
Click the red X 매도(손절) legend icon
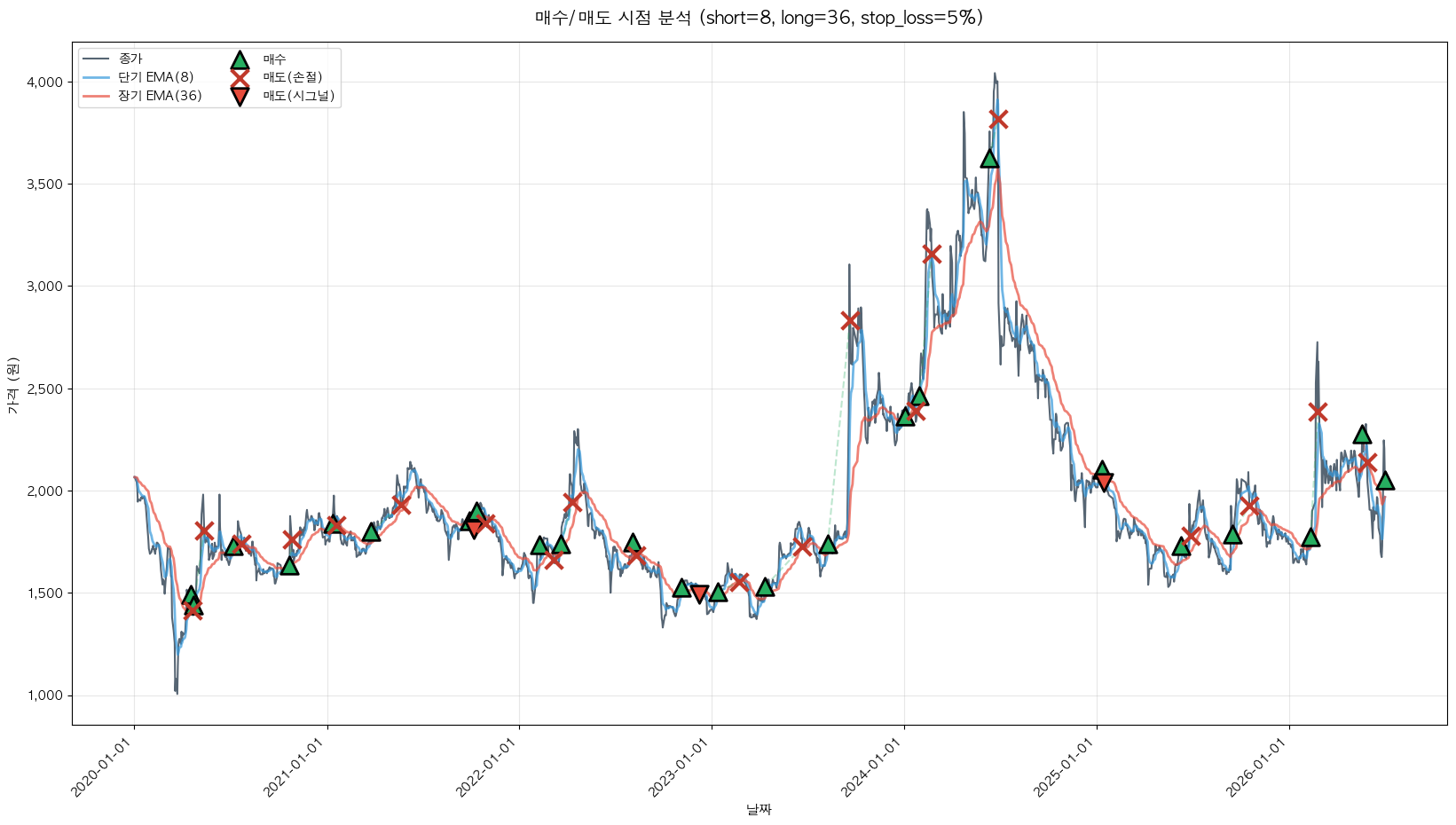[x=240, y=77]
